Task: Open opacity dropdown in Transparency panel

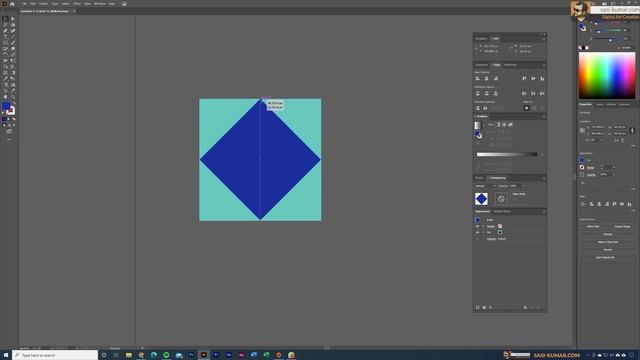Action: (x=524, y=186)
